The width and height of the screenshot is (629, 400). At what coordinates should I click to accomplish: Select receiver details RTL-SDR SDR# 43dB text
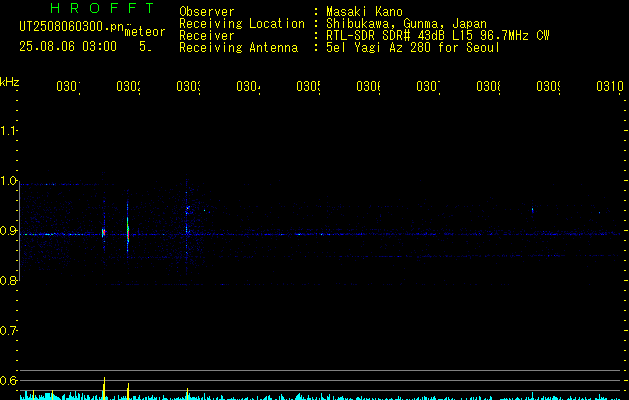tap(386, 36)
